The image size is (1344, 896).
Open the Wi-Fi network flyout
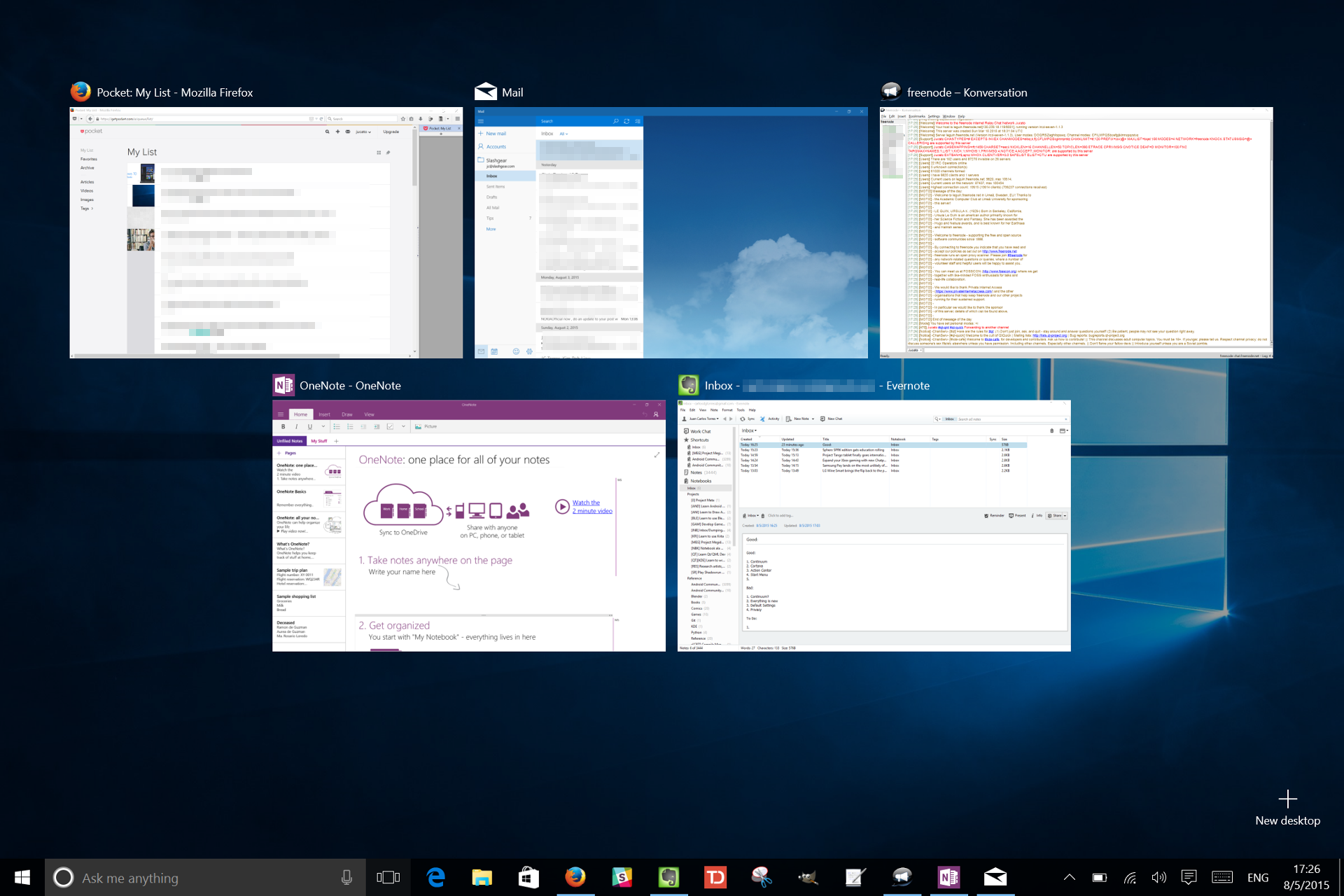click(x=1130, y=877)
